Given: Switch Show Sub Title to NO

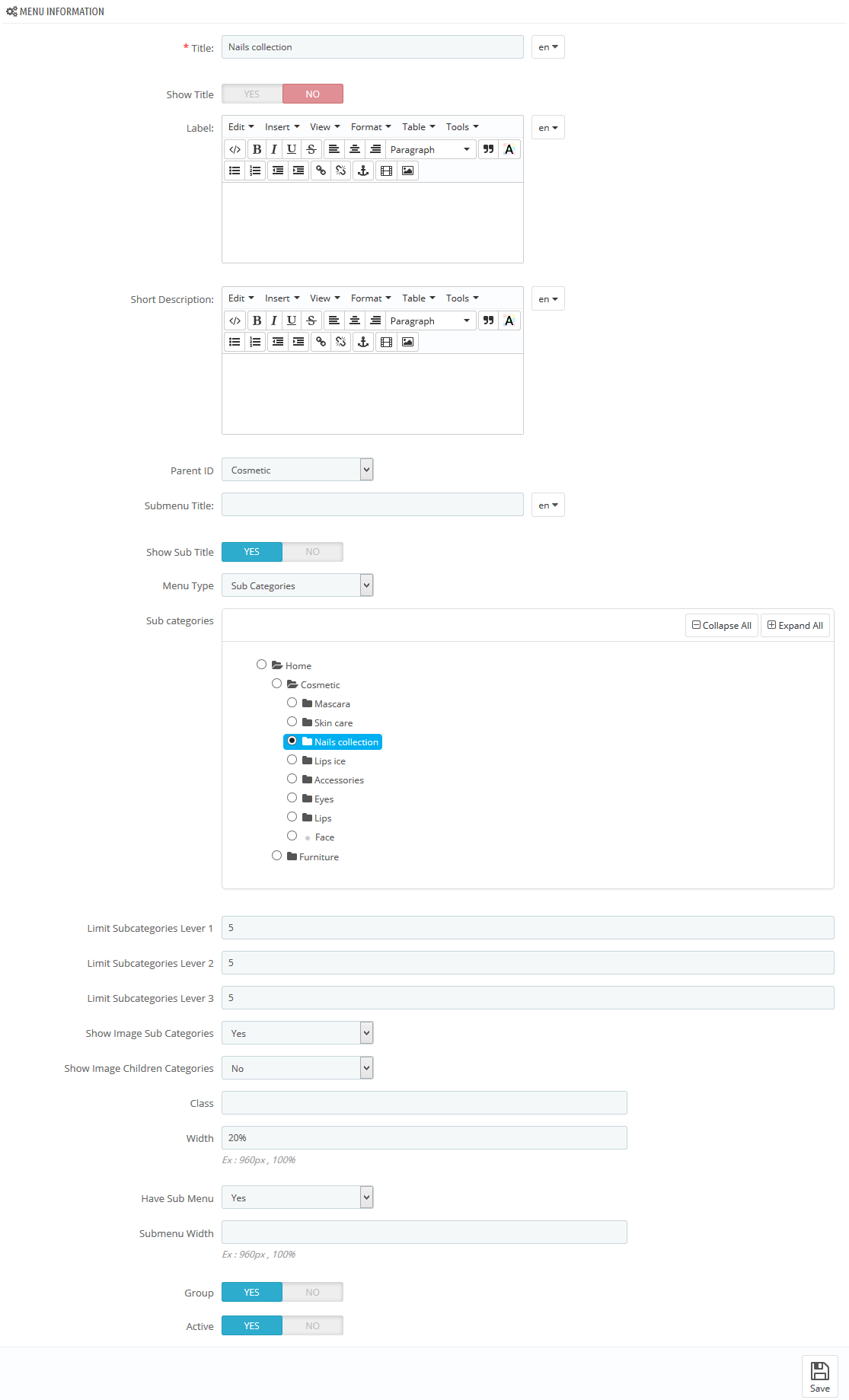Looking at the screenshot, I should [x=313, y=551].
